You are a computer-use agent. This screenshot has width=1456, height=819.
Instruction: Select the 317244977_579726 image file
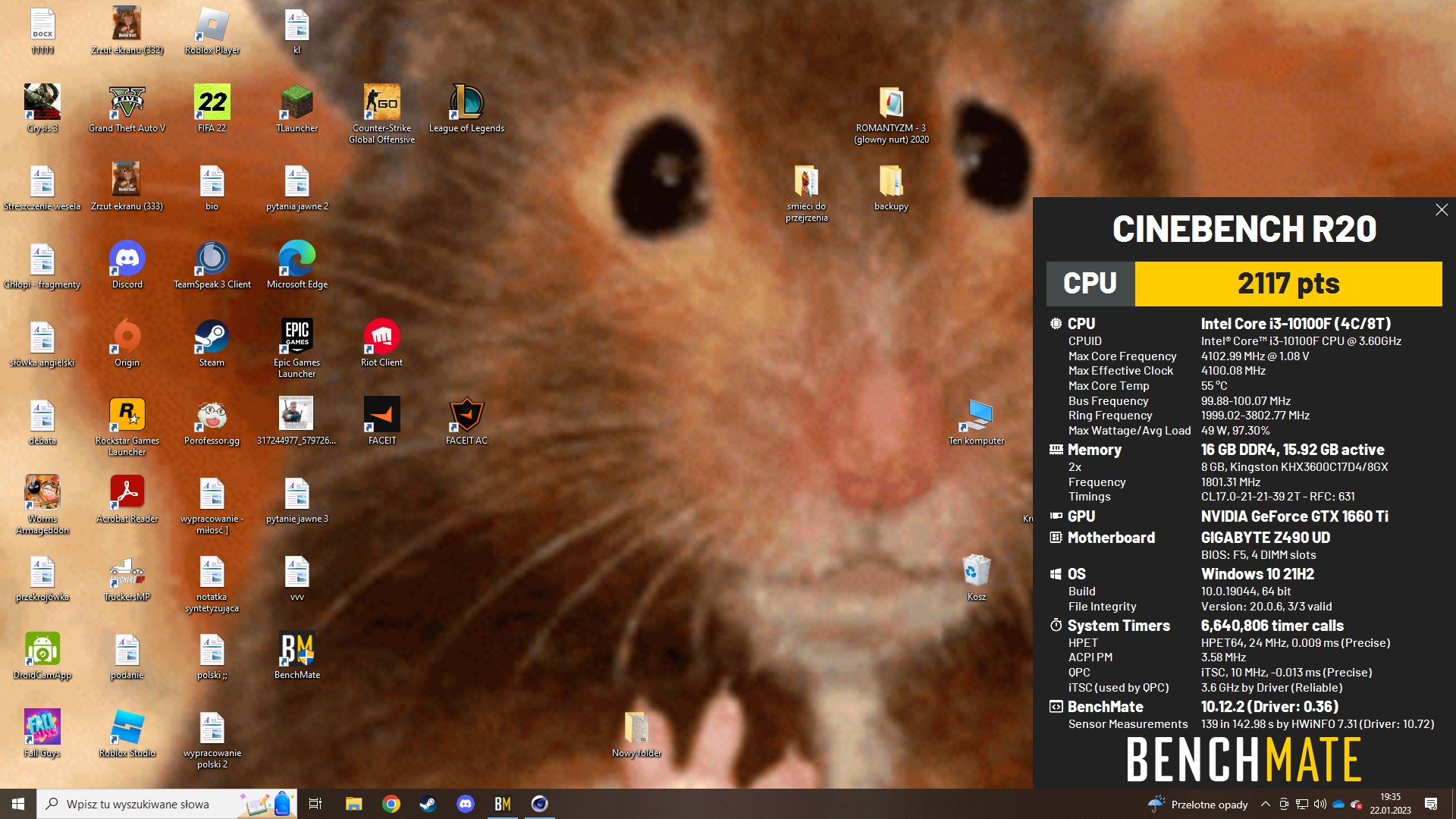click(x=297, y=422)
